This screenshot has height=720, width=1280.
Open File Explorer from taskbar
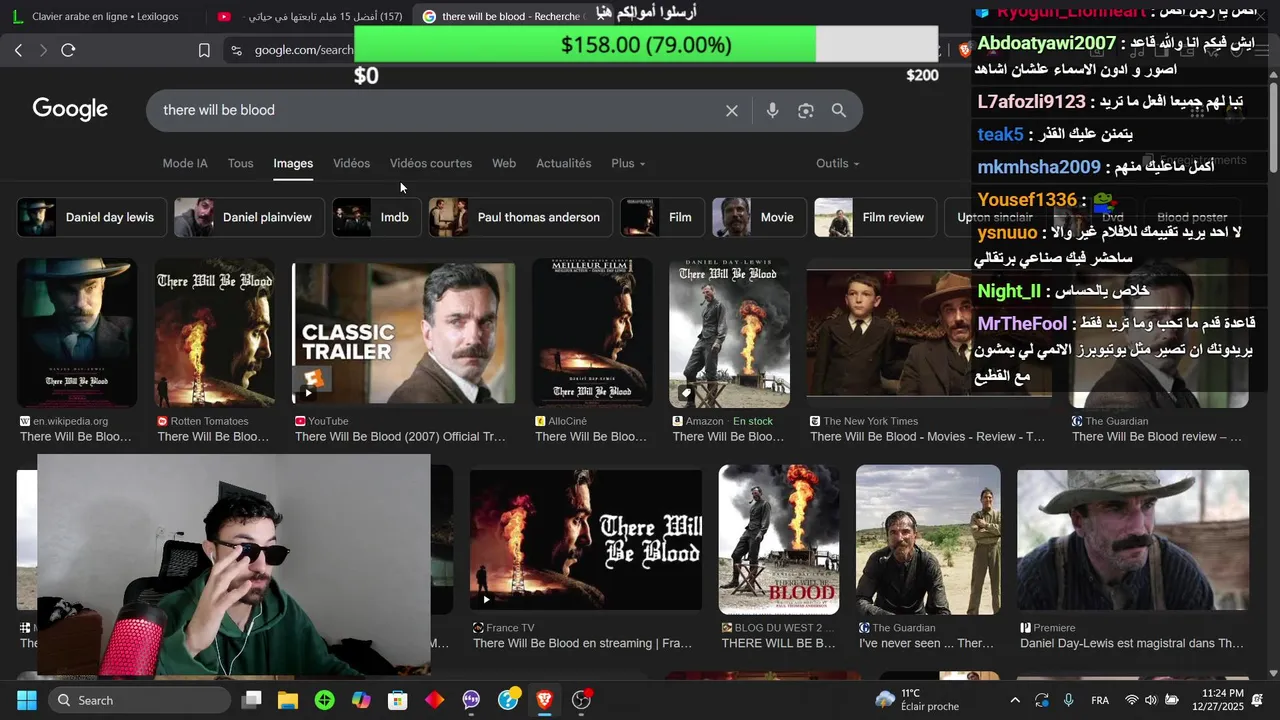coord(288,700)
